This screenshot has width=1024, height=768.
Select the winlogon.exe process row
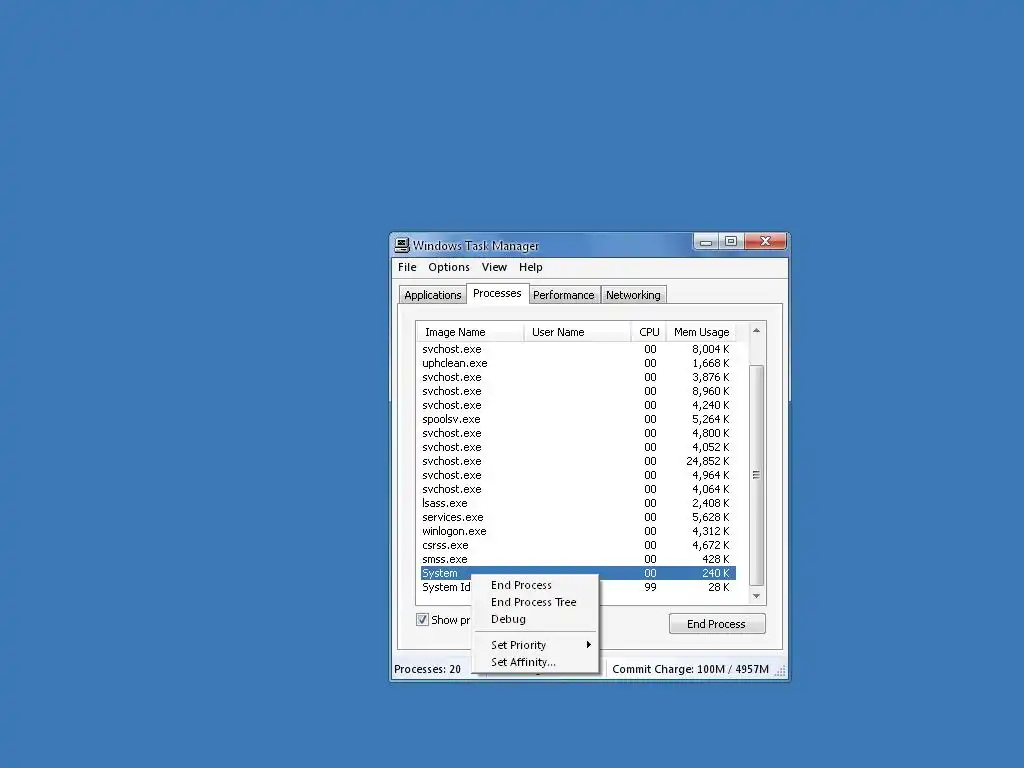click(x=577, y=532)
